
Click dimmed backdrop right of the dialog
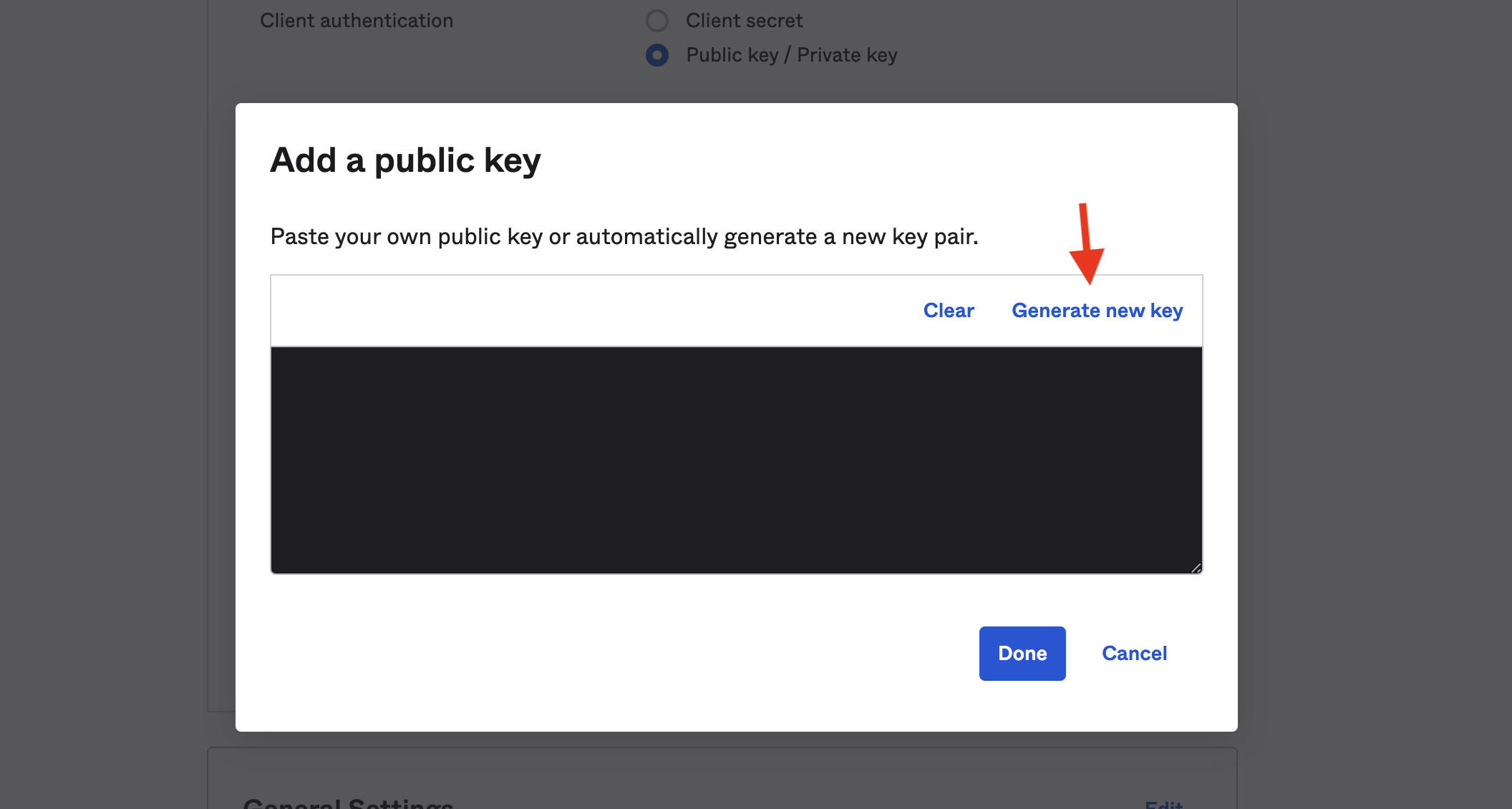(x=1375, y=401)
